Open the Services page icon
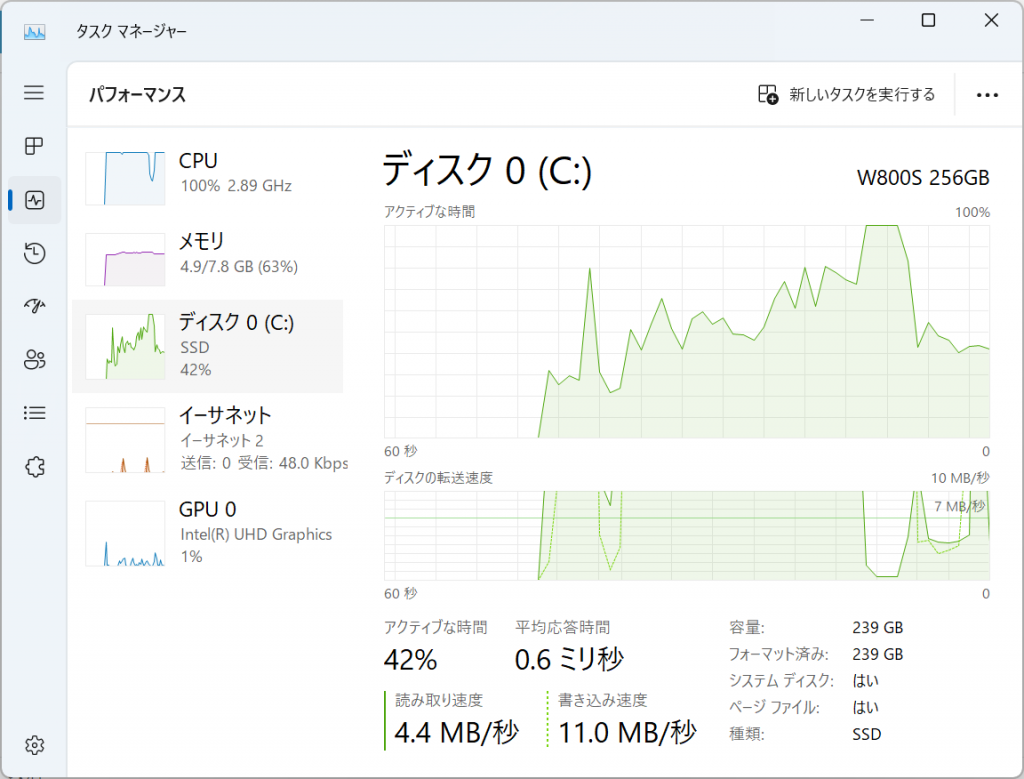Image resolution: width=1024 pixels, height=779 pixels. pyautogui.click(x=35, y=466)
